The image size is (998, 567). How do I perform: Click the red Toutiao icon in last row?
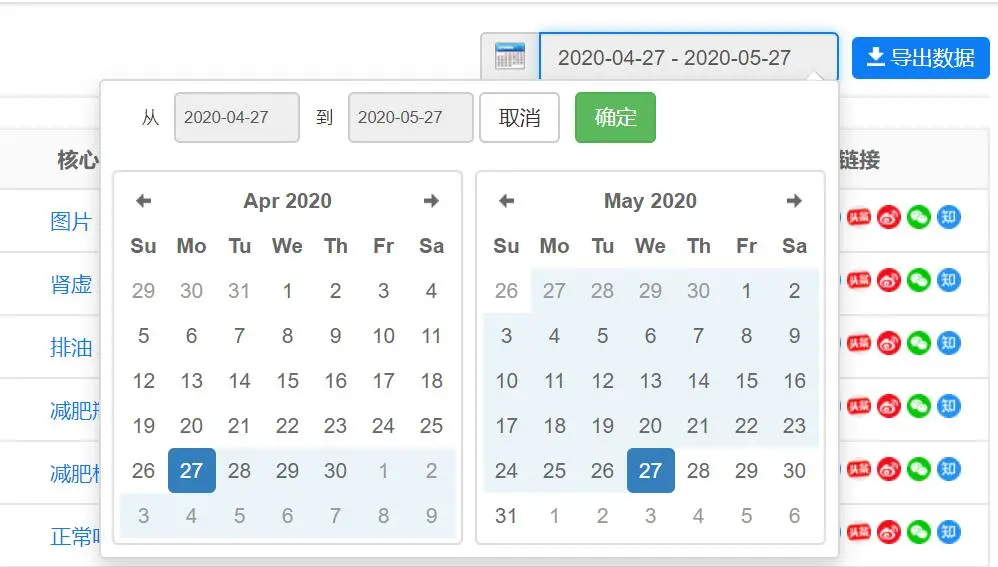pos(859,532)
